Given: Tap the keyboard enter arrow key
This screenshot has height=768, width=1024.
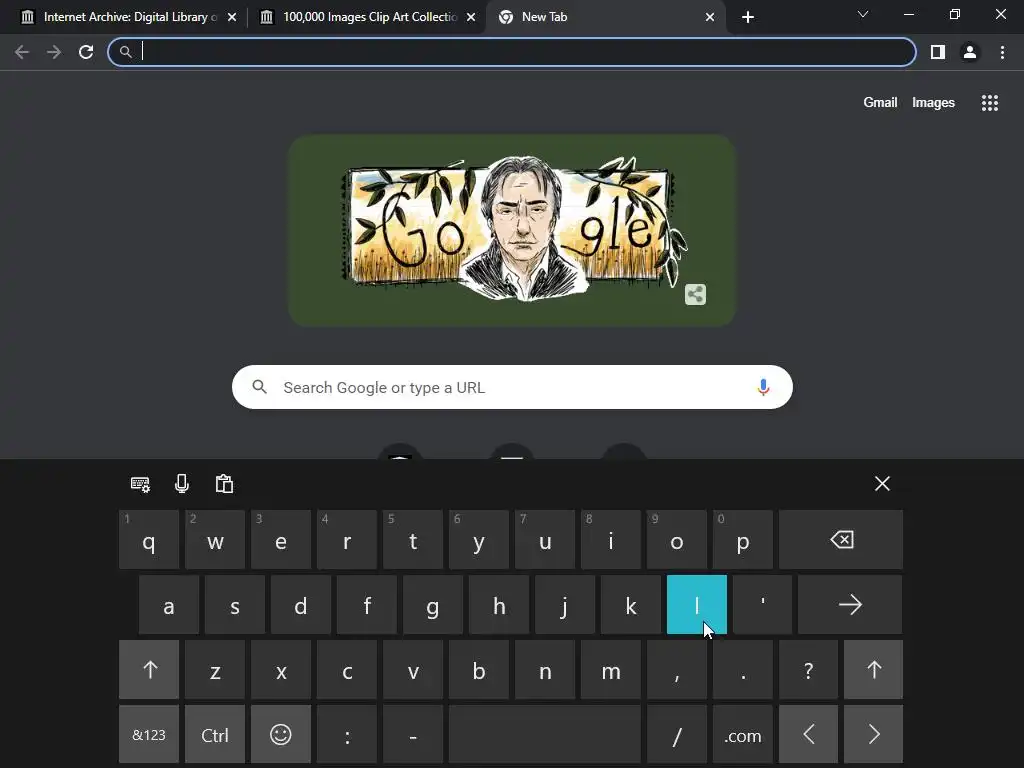Looking at the screenshot, I should point(850,605).
